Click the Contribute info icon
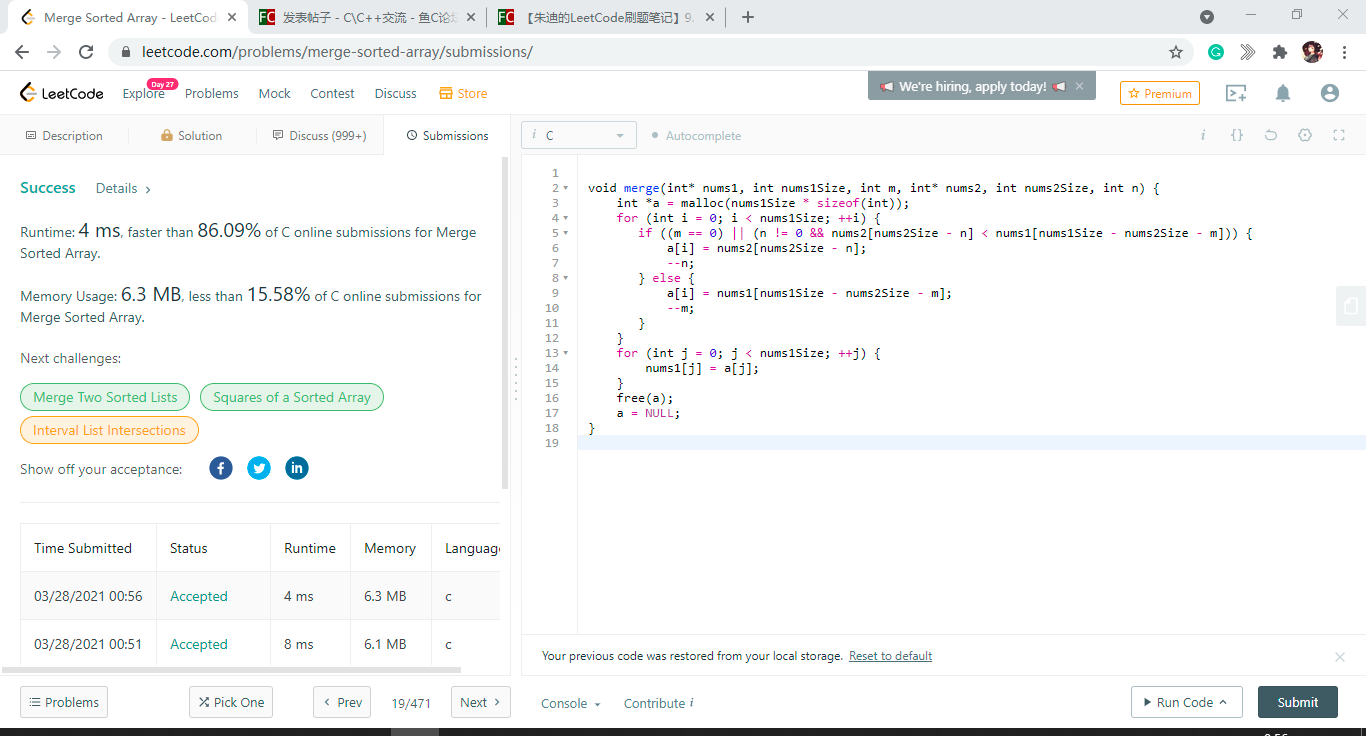The image size is (1366, 736). pos(692,703)
